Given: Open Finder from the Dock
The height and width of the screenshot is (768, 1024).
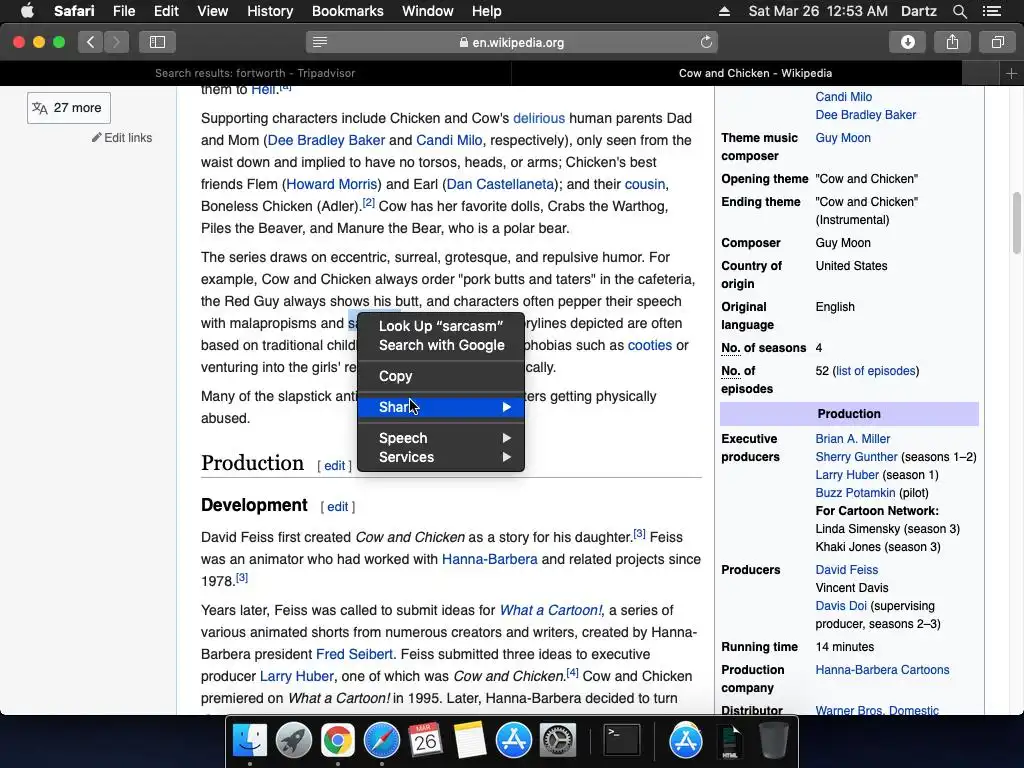Looking at the screenshot, I should point(250,741).
